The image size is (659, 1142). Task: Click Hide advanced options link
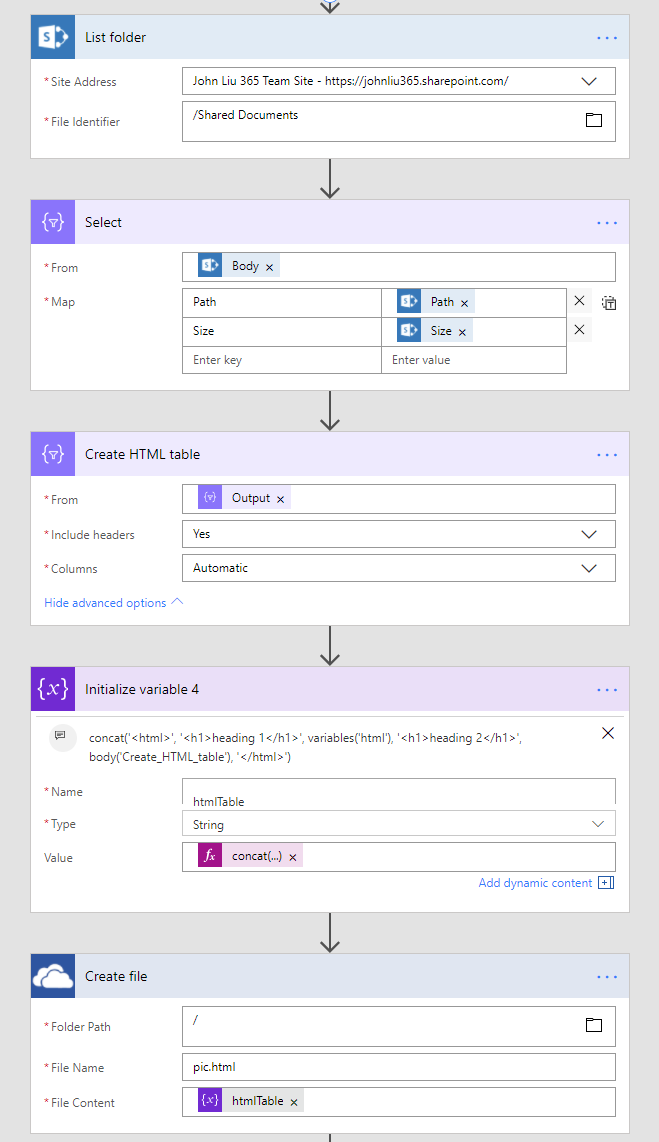(x=114, y=603)
